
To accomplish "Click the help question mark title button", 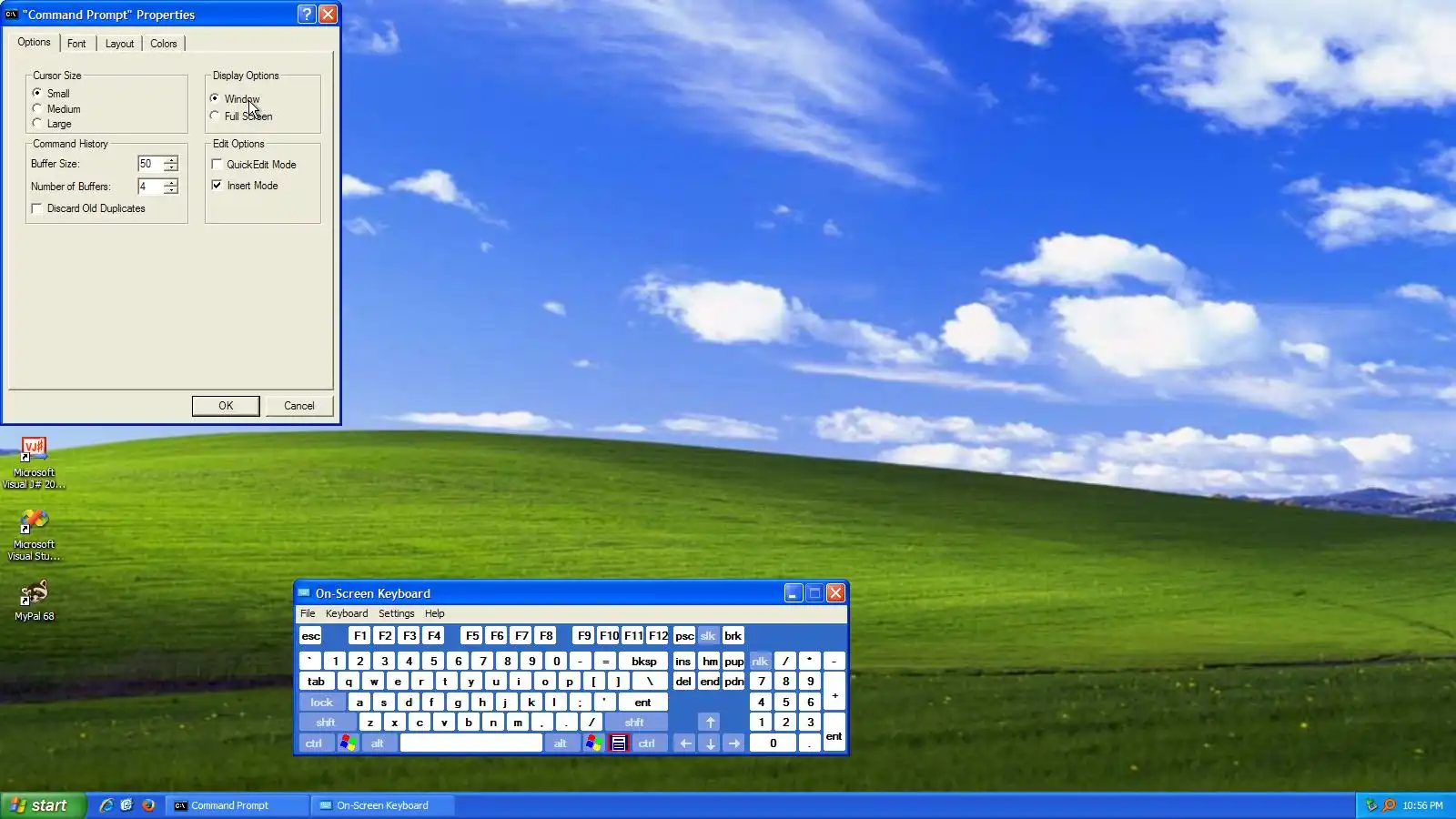I will click(307, 15).
